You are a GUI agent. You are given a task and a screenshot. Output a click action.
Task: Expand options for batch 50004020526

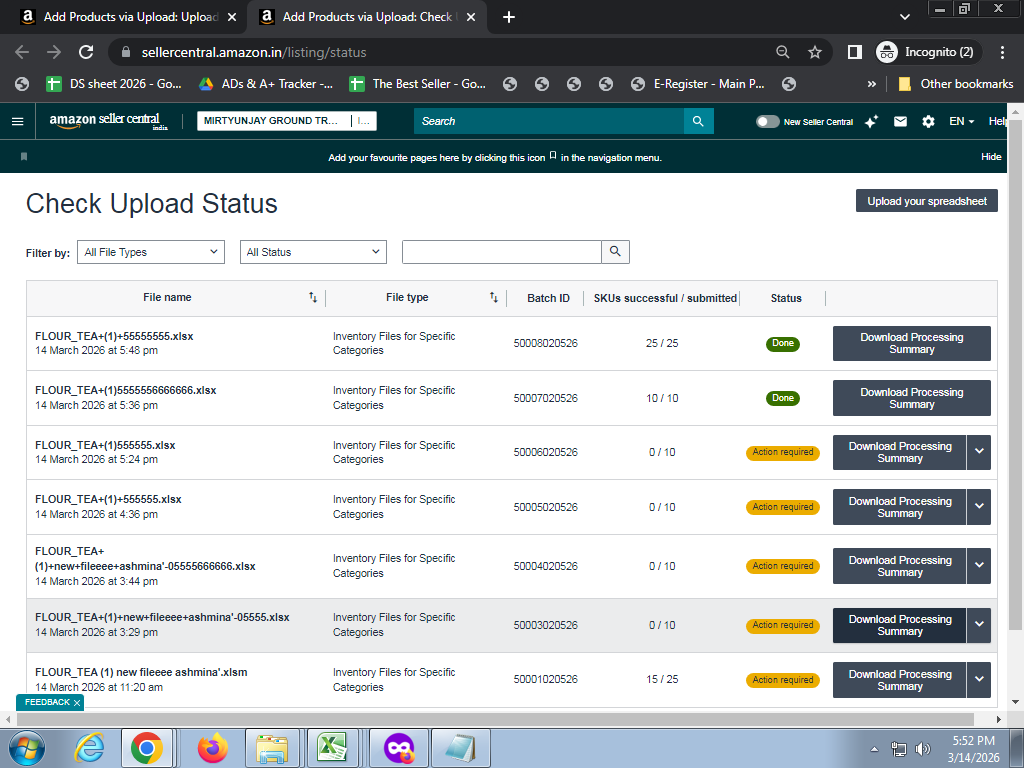979,566
